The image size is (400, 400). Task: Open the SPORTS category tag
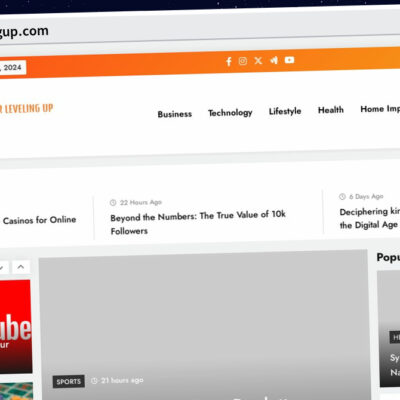point(69,381)
